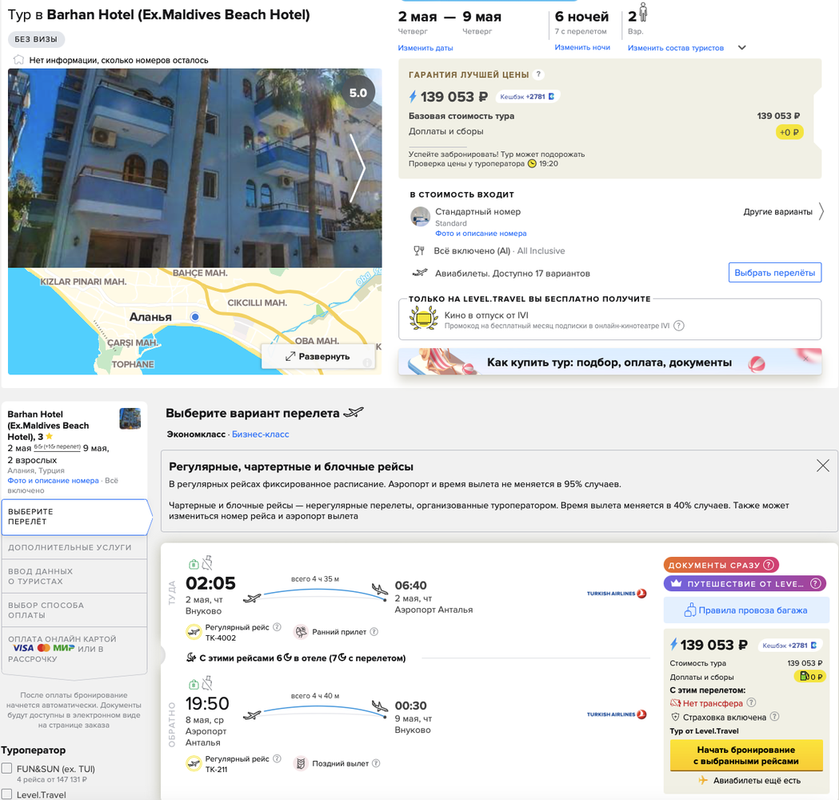Click the main hotel photo
This screenshot has height=800, width=839.
tap(195, 168)
